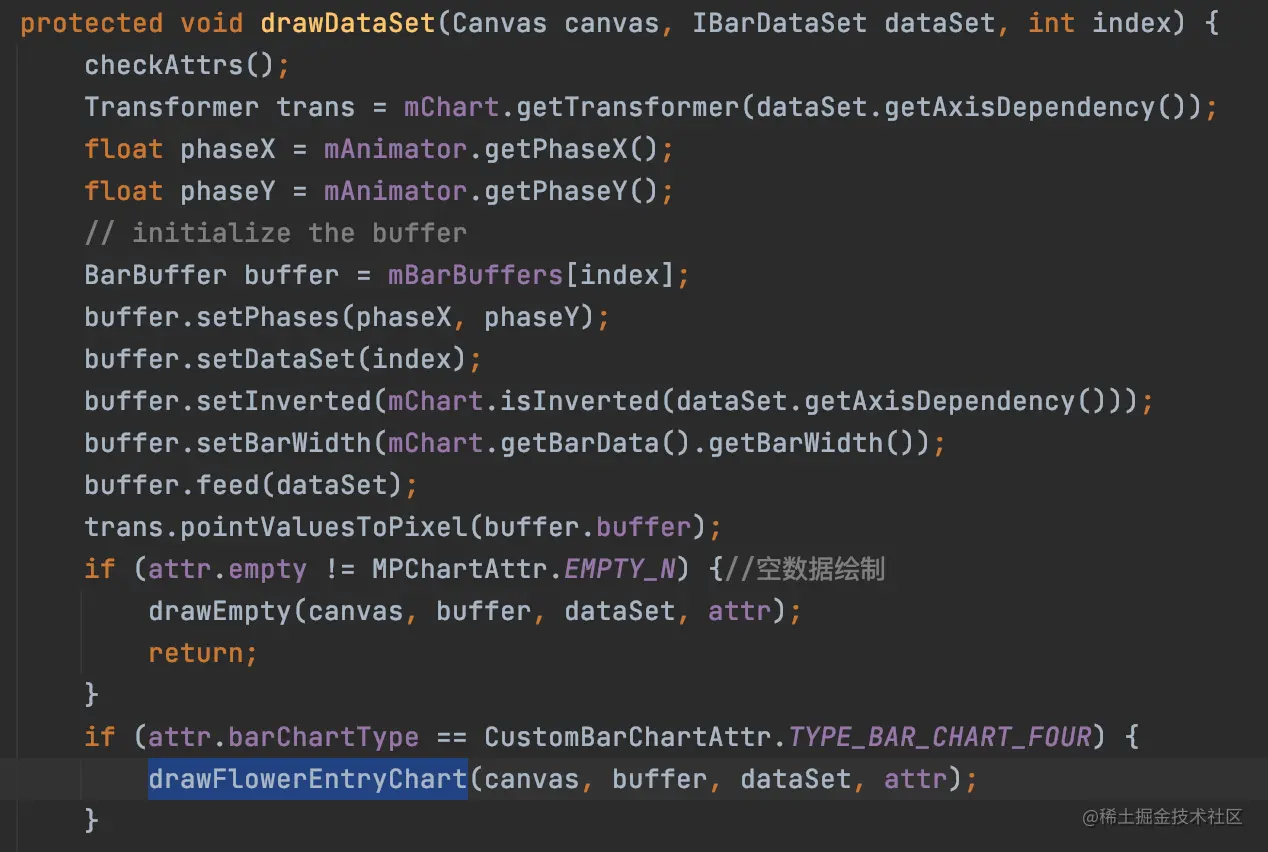
Task: Click the drawEmpty method call
Action: [x=475, y=611]
